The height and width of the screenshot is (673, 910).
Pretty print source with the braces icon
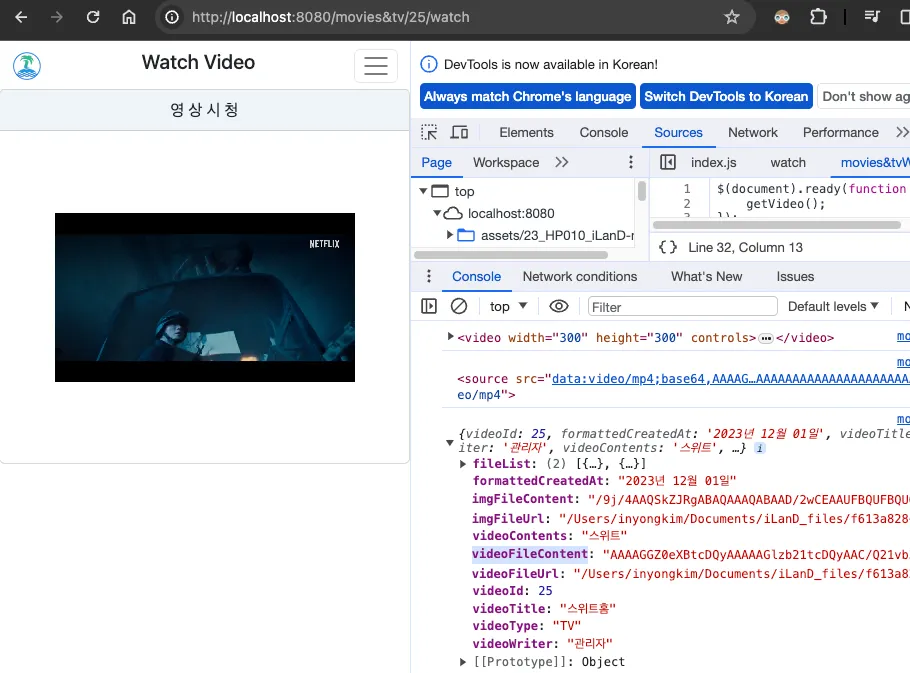[668, 247]
